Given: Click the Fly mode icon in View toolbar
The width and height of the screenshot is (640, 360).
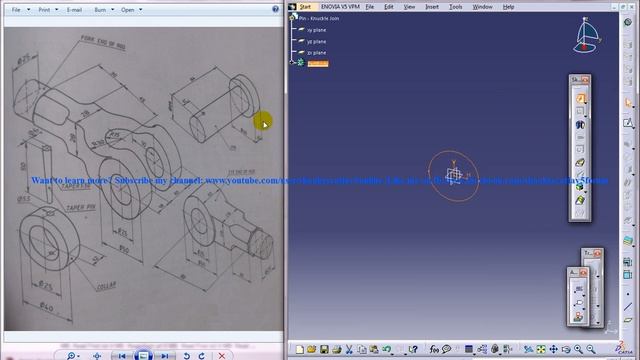Looking at the screenshot, I should pyautogui.click(x=529, y=349).
